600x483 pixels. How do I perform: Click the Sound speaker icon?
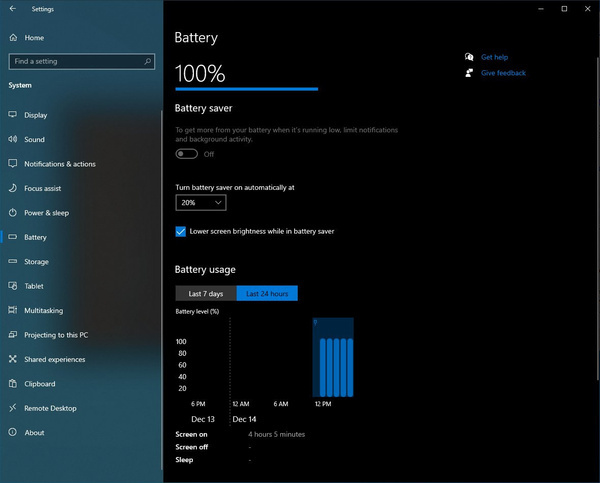(x=13, y=139)
